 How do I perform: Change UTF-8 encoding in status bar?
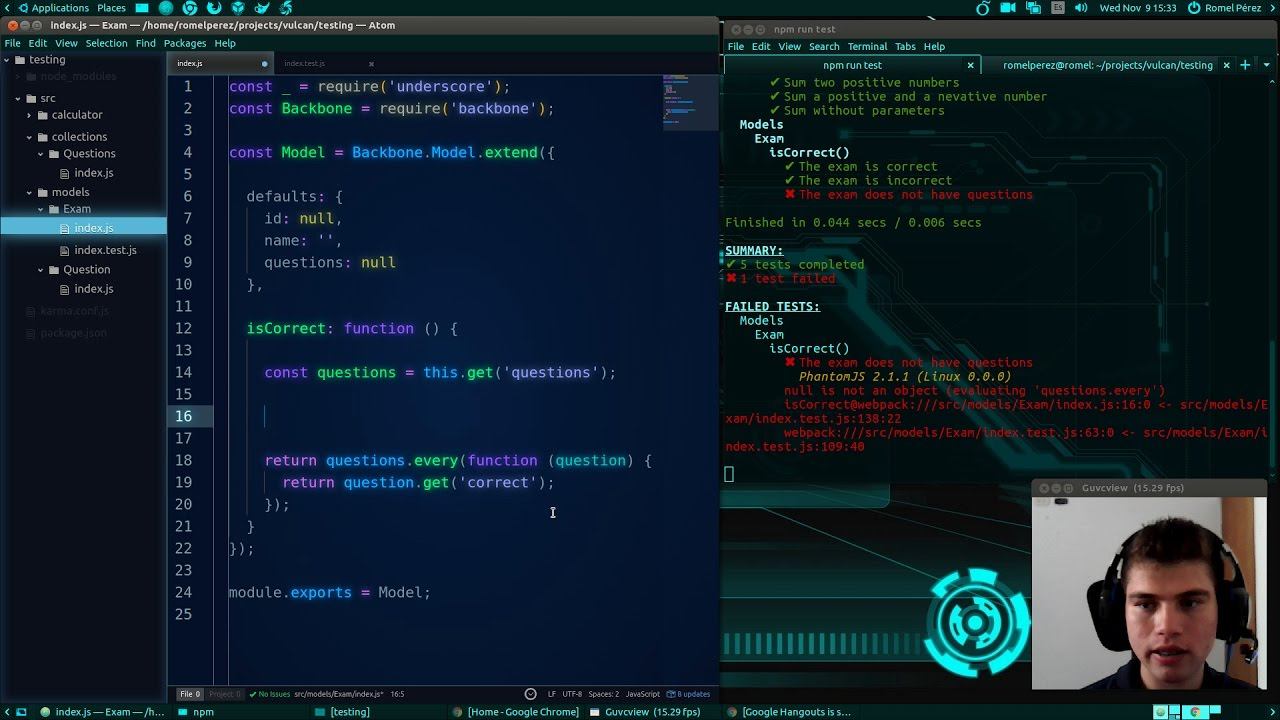tap(572, 694)
